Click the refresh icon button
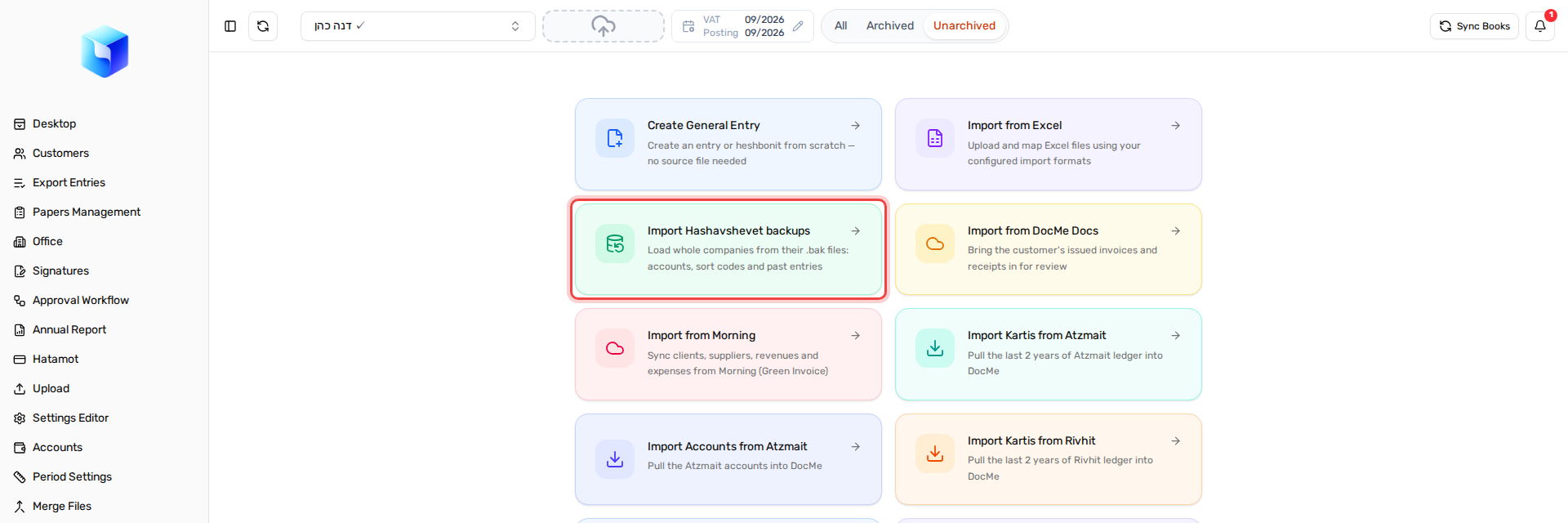Image resolution: width=1568 pixels, height=523 pixels. click(x=263, y=26)
